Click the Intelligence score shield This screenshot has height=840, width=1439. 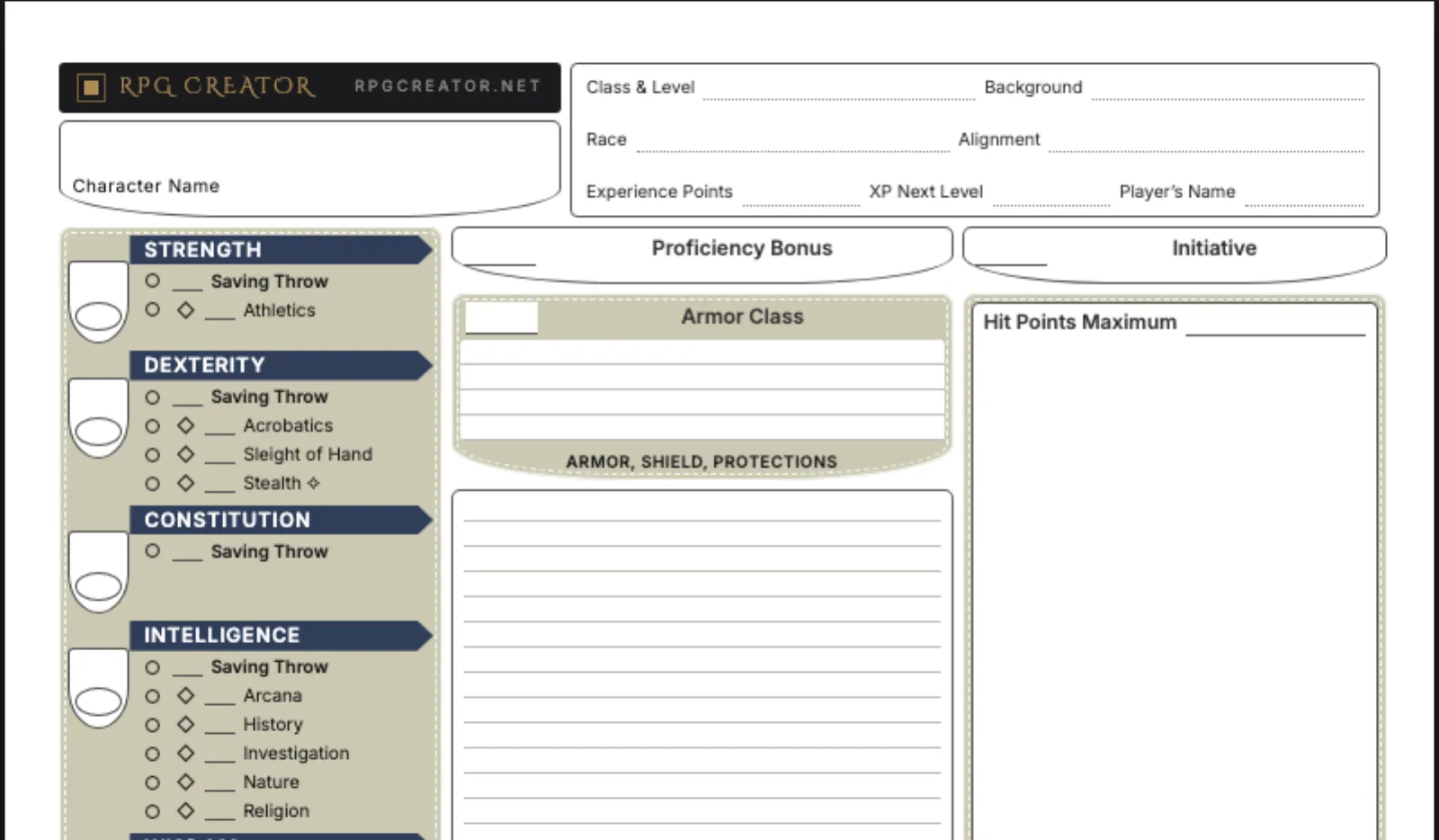coord(98,687)
